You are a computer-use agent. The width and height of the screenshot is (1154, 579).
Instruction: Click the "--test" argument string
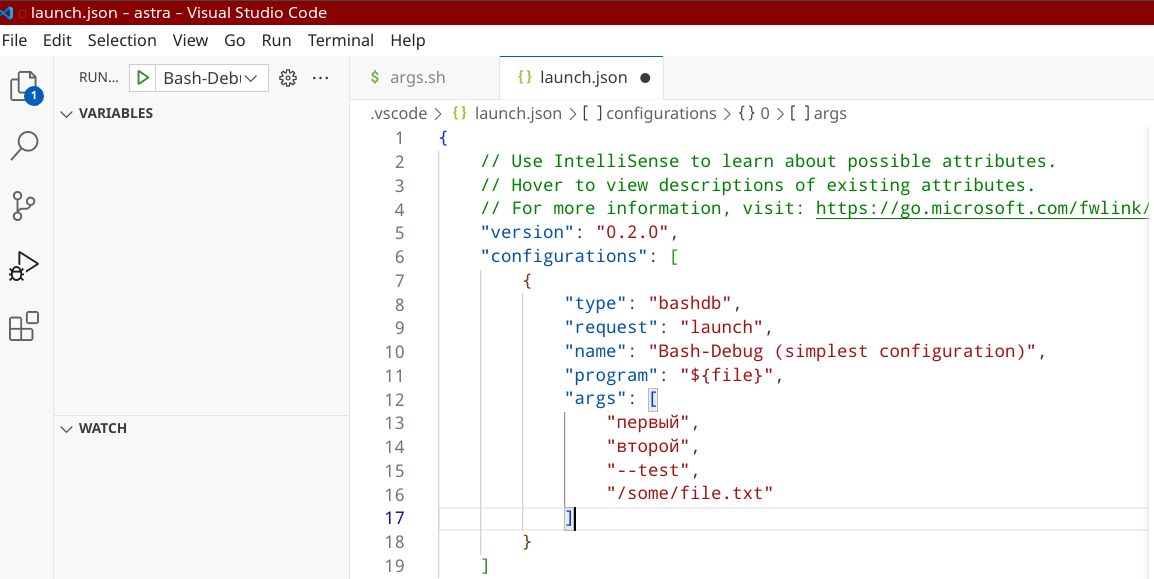(x=648, y=470)
